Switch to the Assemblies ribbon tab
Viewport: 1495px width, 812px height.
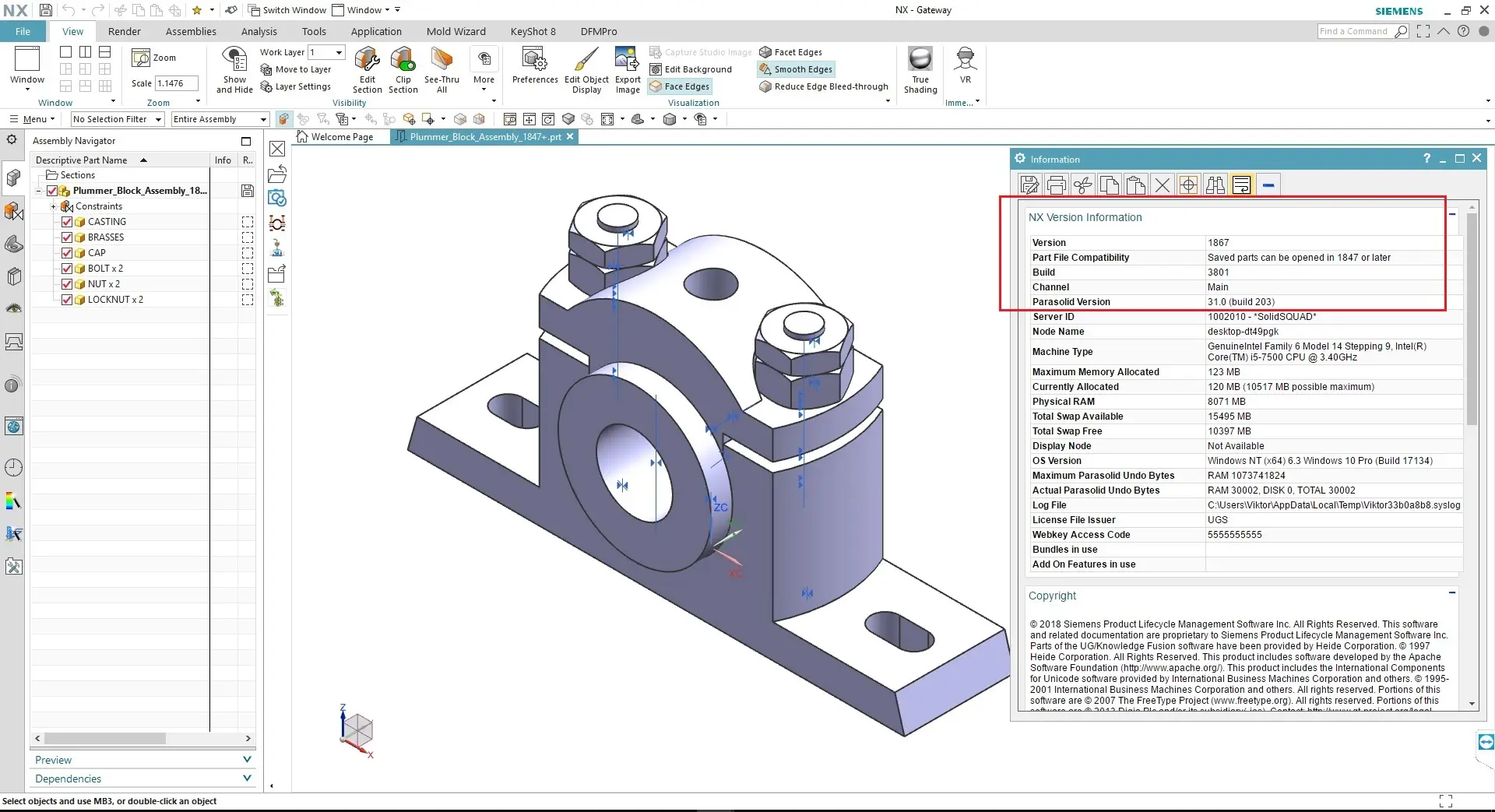point(191,31)
